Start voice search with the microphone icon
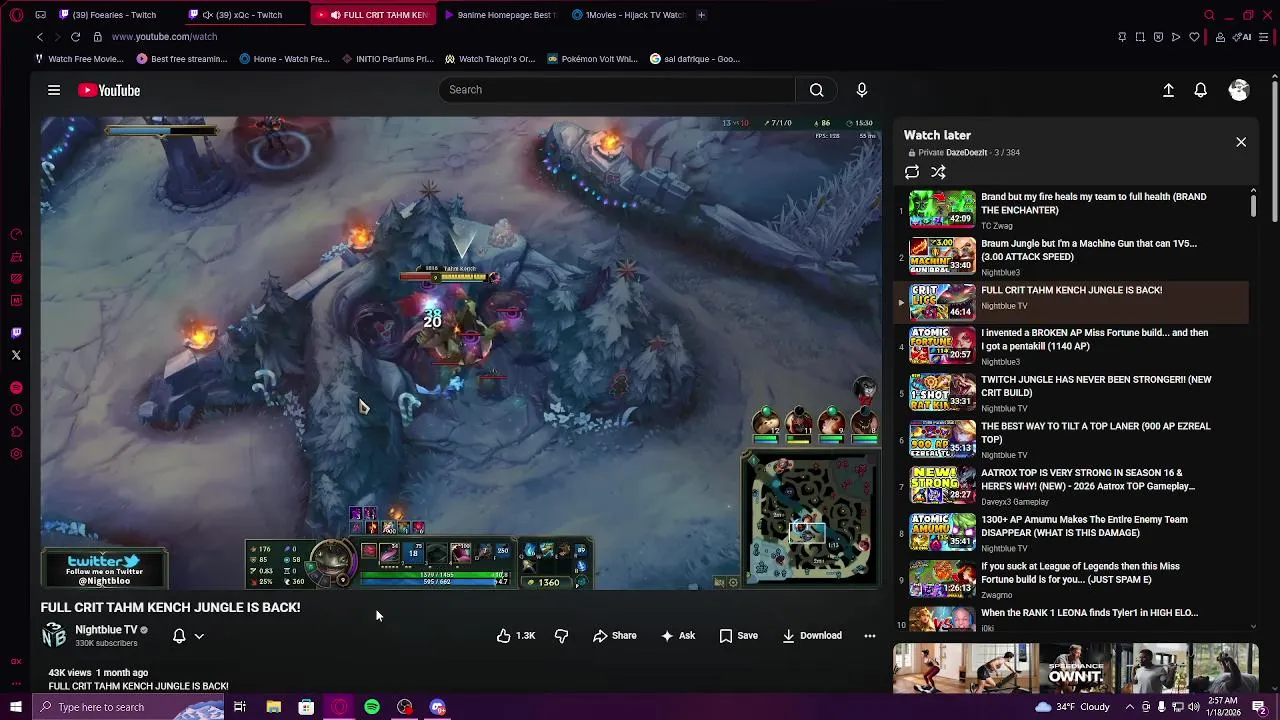1280x720 pixels. pyautogui.click(x=862, y=90)
